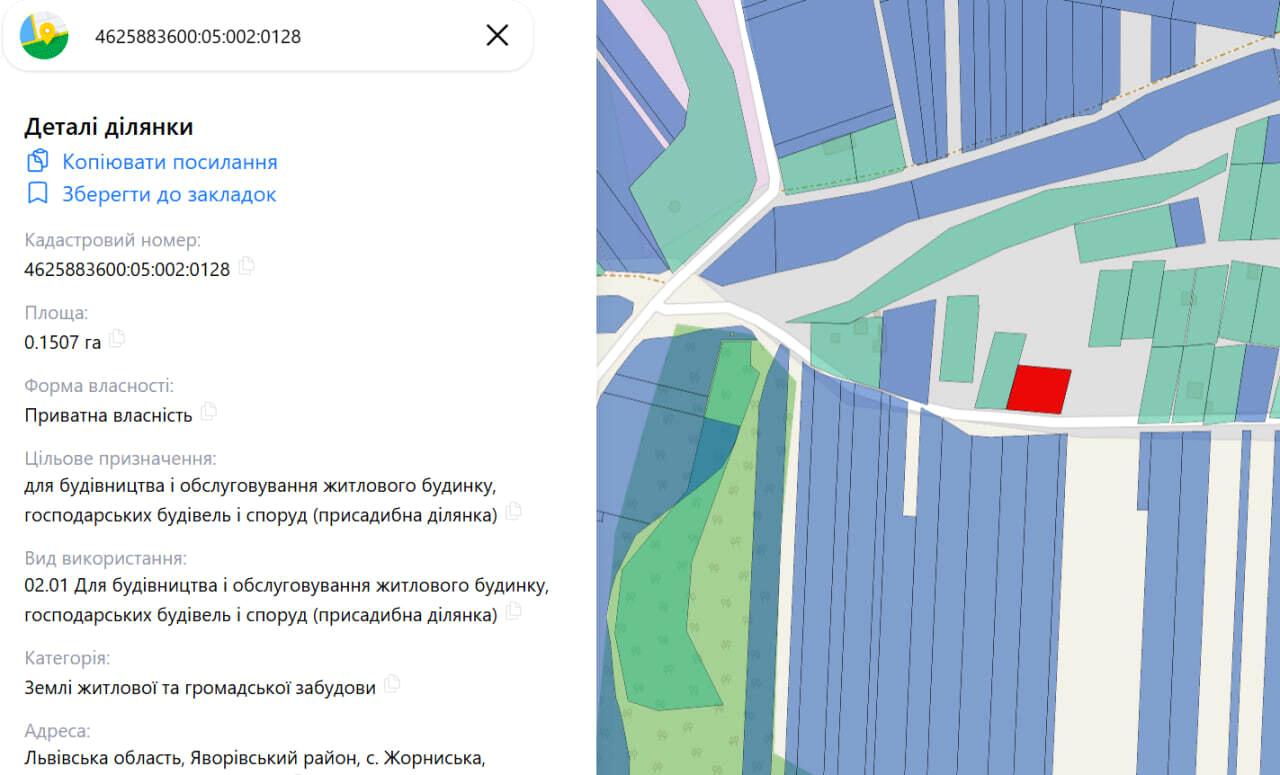Click the 'Копіювати посилання' link
Viewport: 1280px width, 775px height.
(170, 162)
